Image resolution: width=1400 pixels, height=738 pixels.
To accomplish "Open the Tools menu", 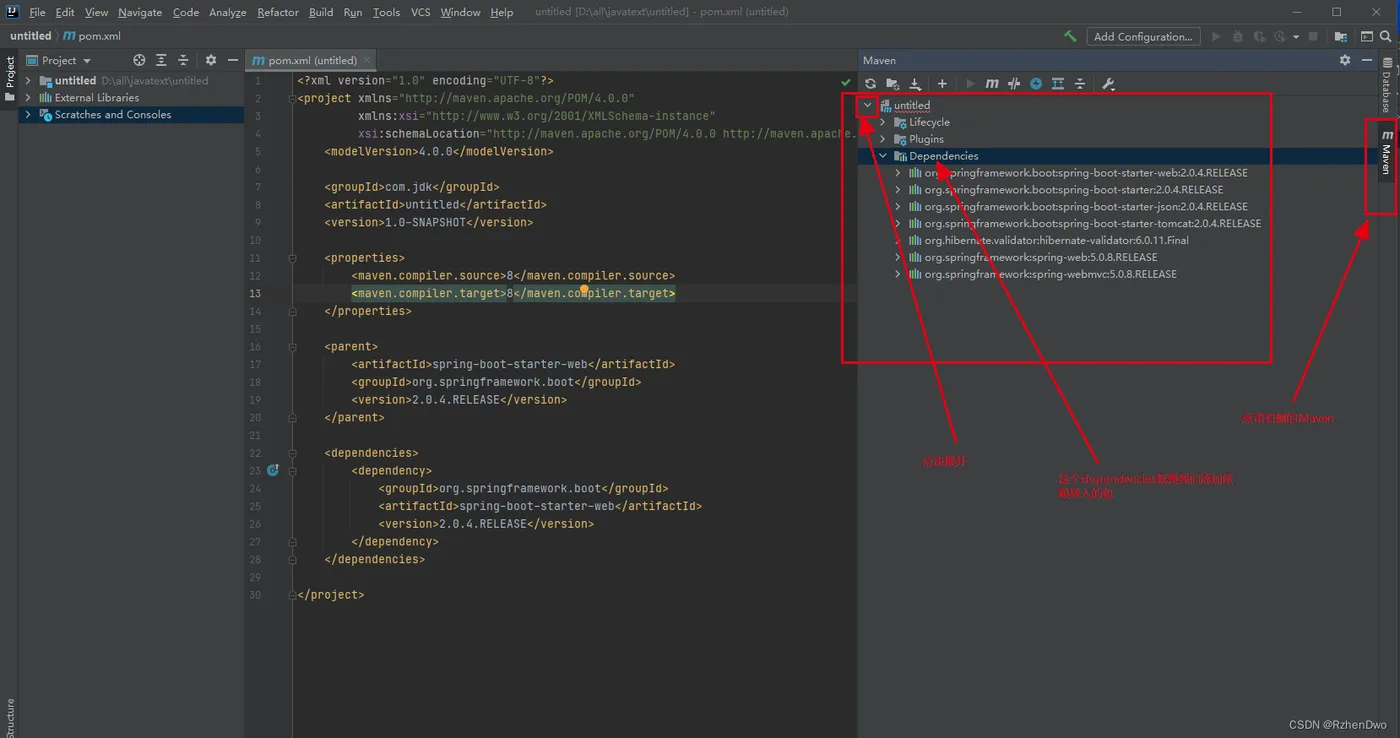I will [386, 12].
